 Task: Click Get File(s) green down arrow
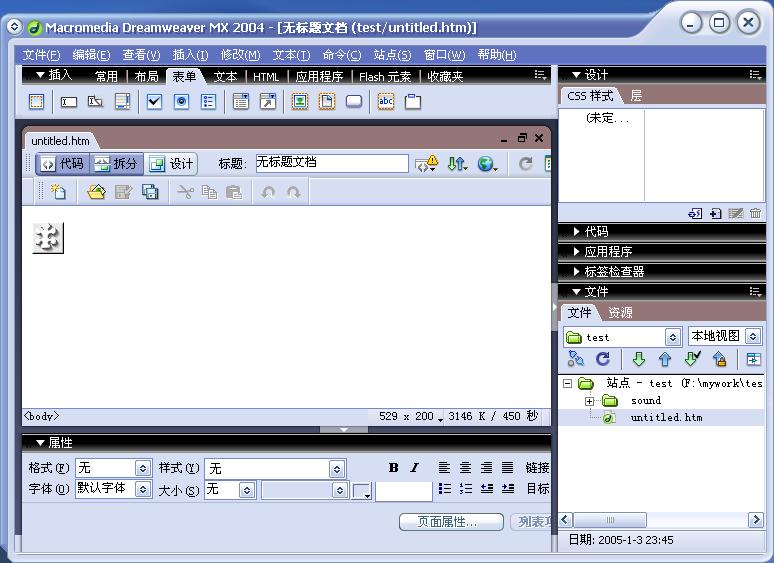point(639,359)
